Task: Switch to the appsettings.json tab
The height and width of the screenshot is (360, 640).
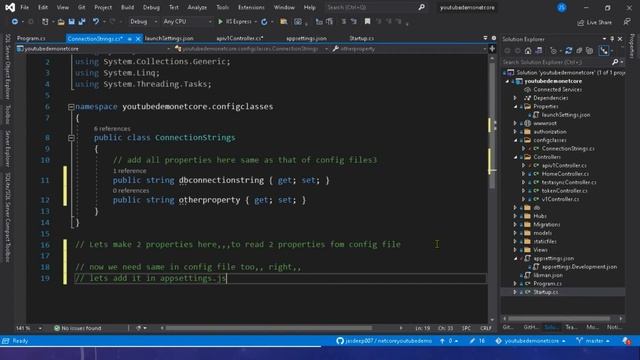Action: (x=306, y=38)
